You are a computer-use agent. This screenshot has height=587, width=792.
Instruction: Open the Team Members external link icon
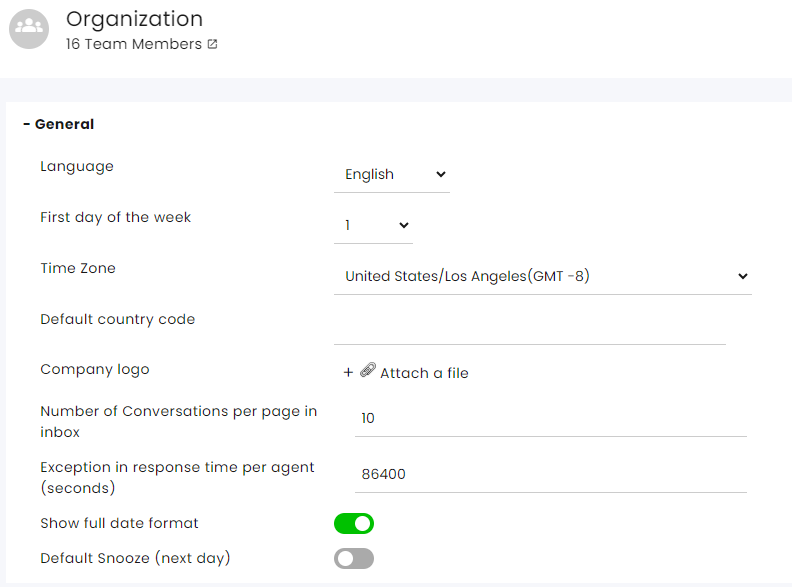[x=213, y=44]
